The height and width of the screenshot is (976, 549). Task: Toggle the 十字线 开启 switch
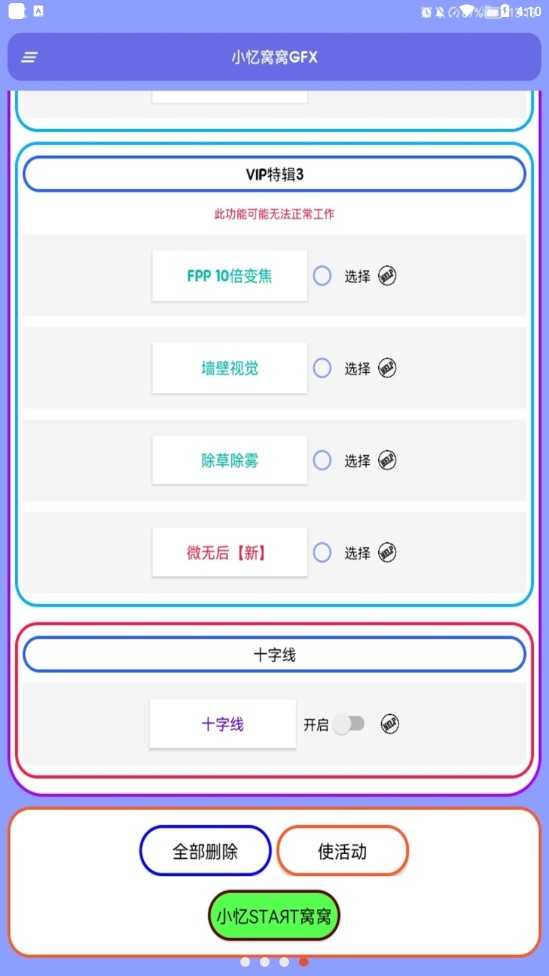tap(348, 724)
